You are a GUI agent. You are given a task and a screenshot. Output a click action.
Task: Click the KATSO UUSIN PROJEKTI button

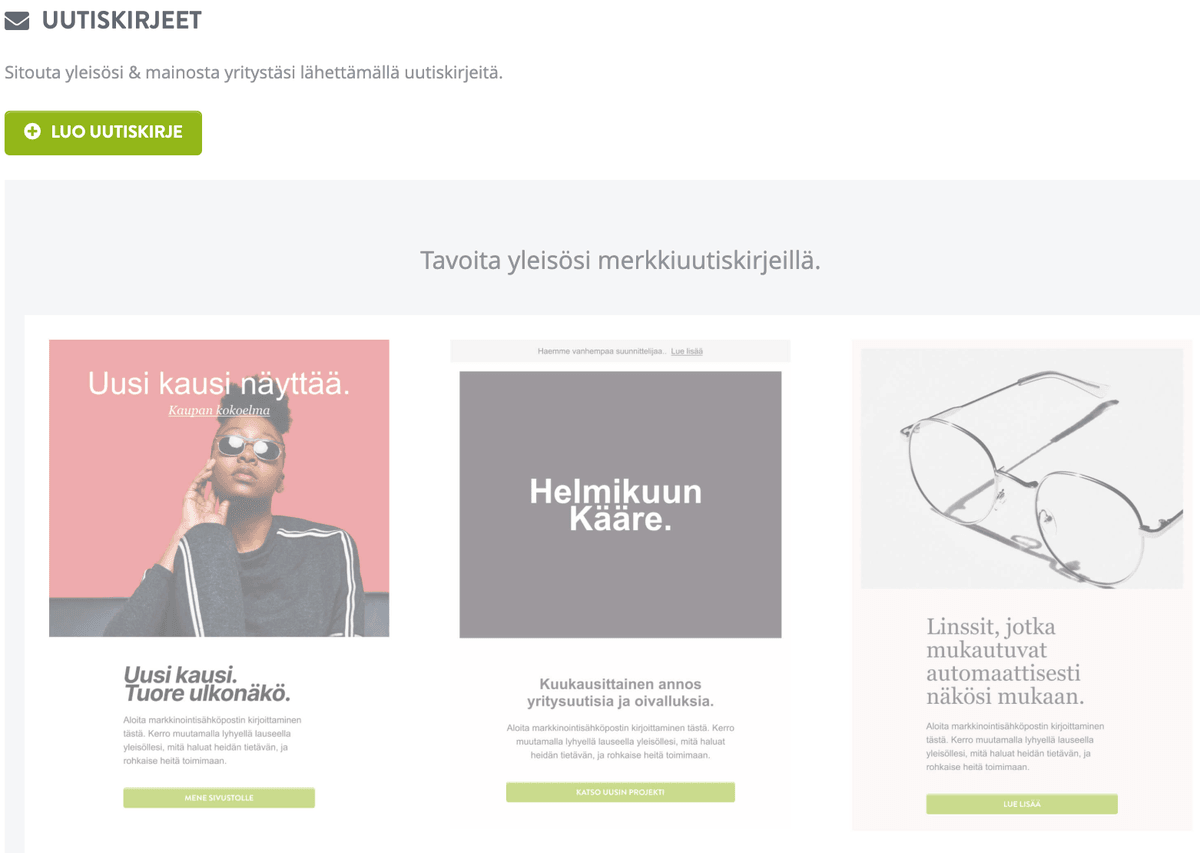click(620, 792)
